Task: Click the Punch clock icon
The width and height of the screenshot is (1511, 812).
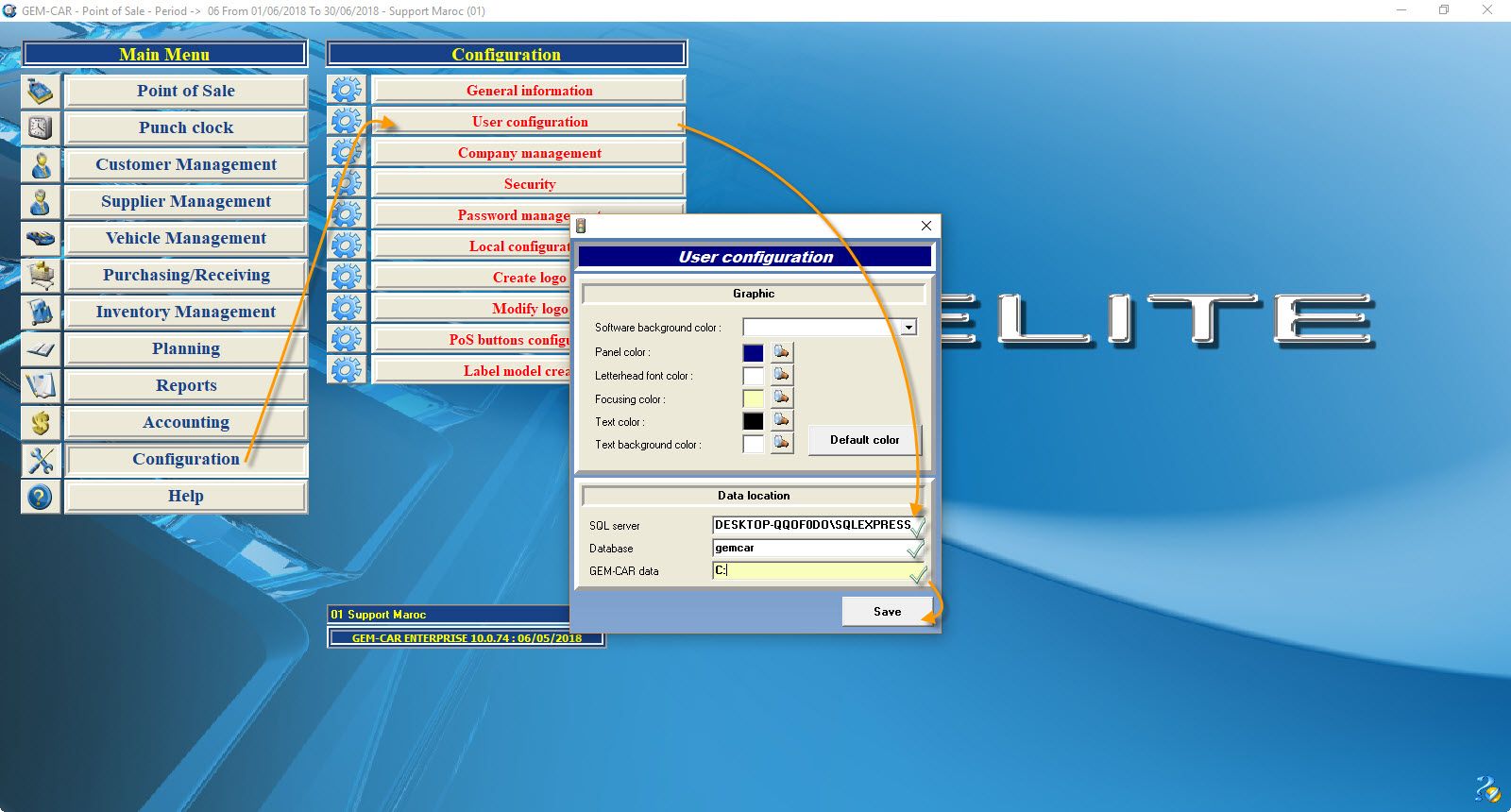Action: (41, 127)
